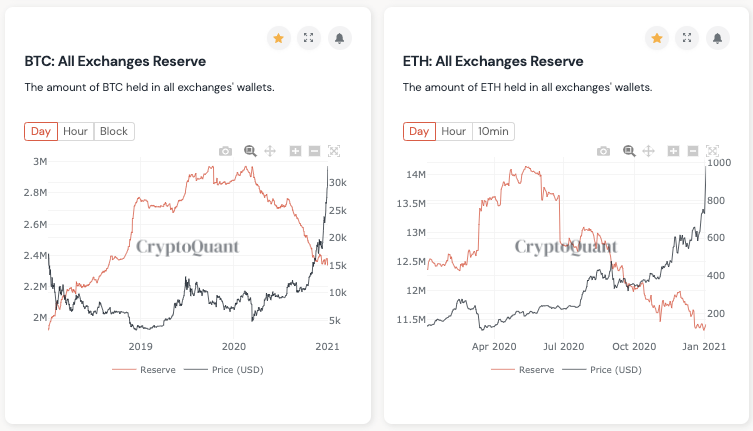Set an alert bell for BTC chart

pyautogui.click(x=340, y=38)
